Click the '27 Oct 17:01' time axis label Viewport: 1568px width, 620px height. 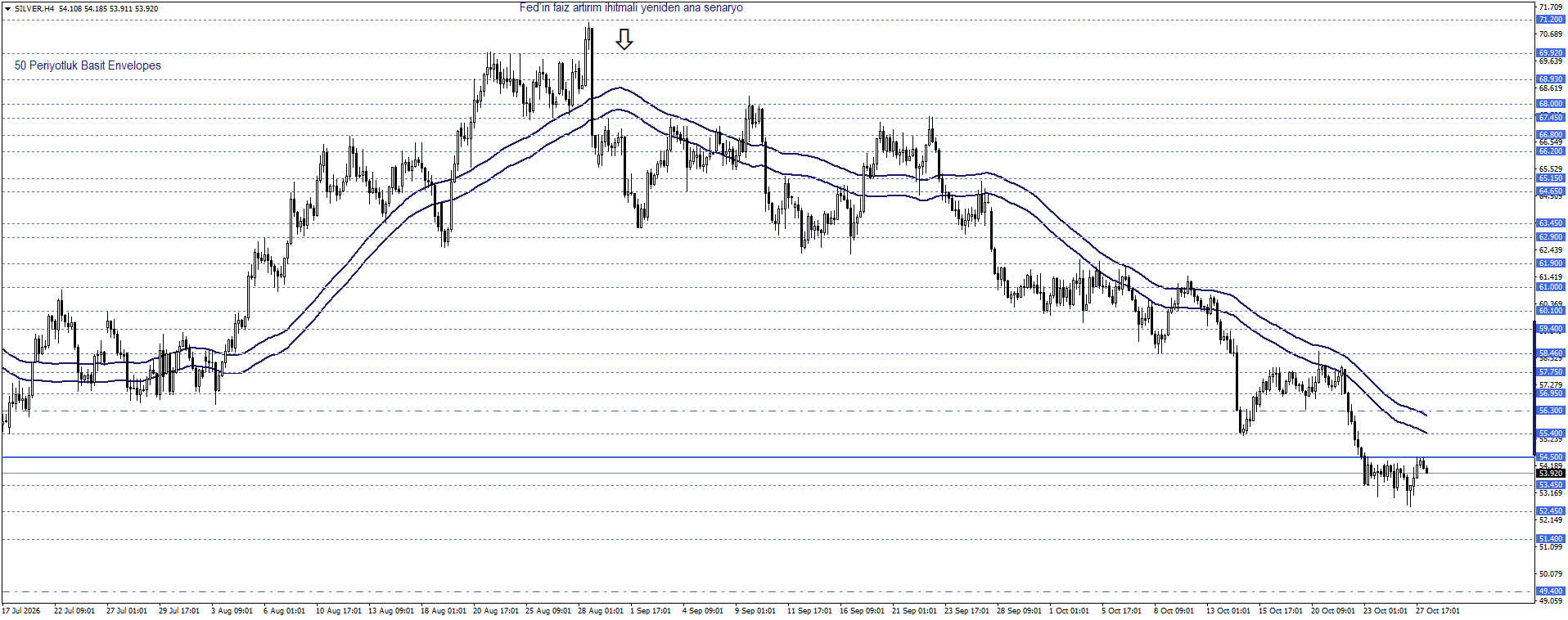tap(1438, 611)
